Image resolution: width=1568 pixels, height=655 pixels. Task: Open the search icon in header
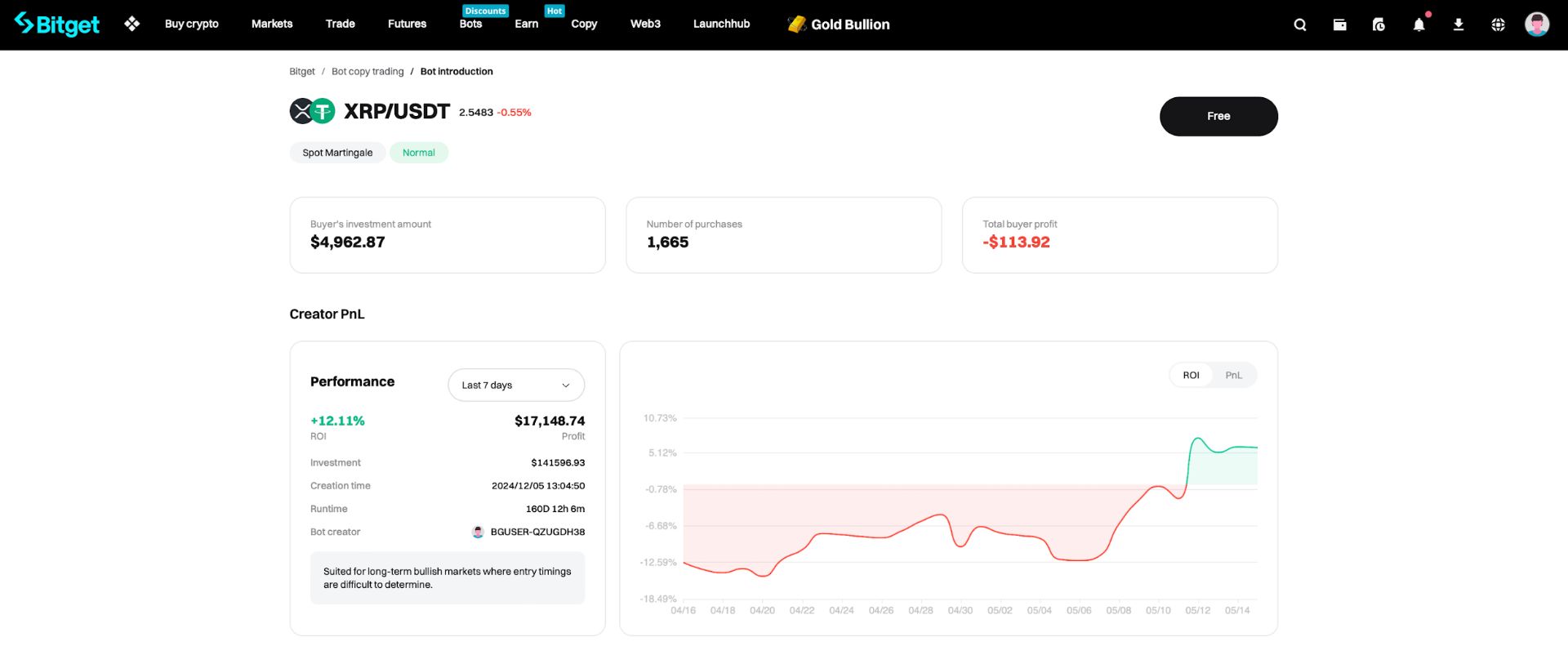click(1300, 25)
